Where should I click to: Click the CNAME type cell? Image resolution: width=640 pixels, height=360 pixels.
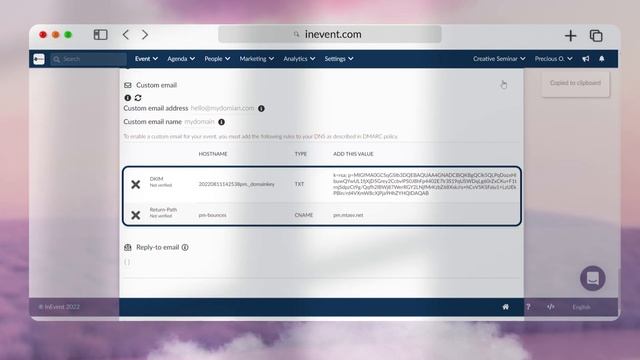click(304, 215)
